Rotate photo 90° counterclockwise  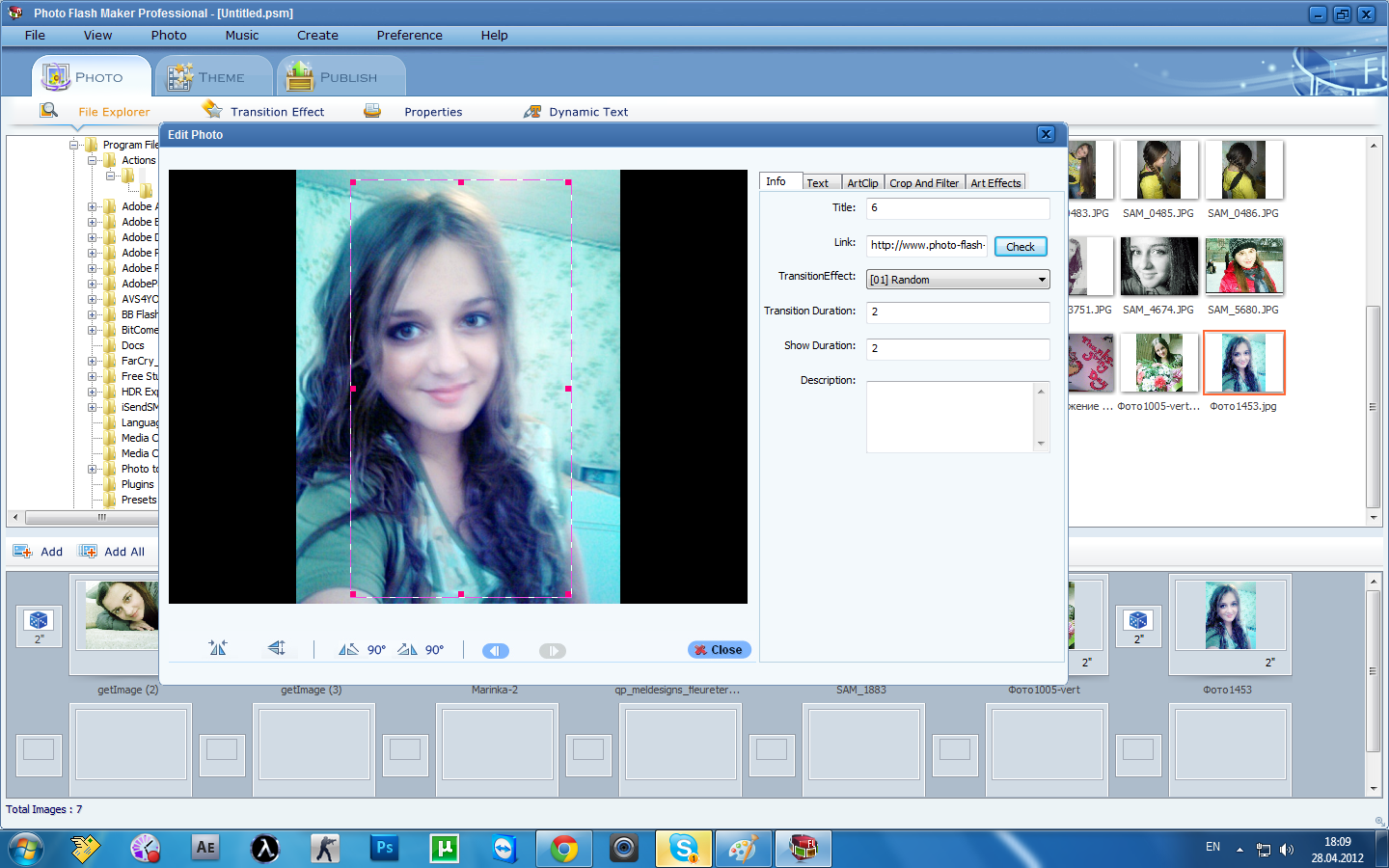point(362,650)
